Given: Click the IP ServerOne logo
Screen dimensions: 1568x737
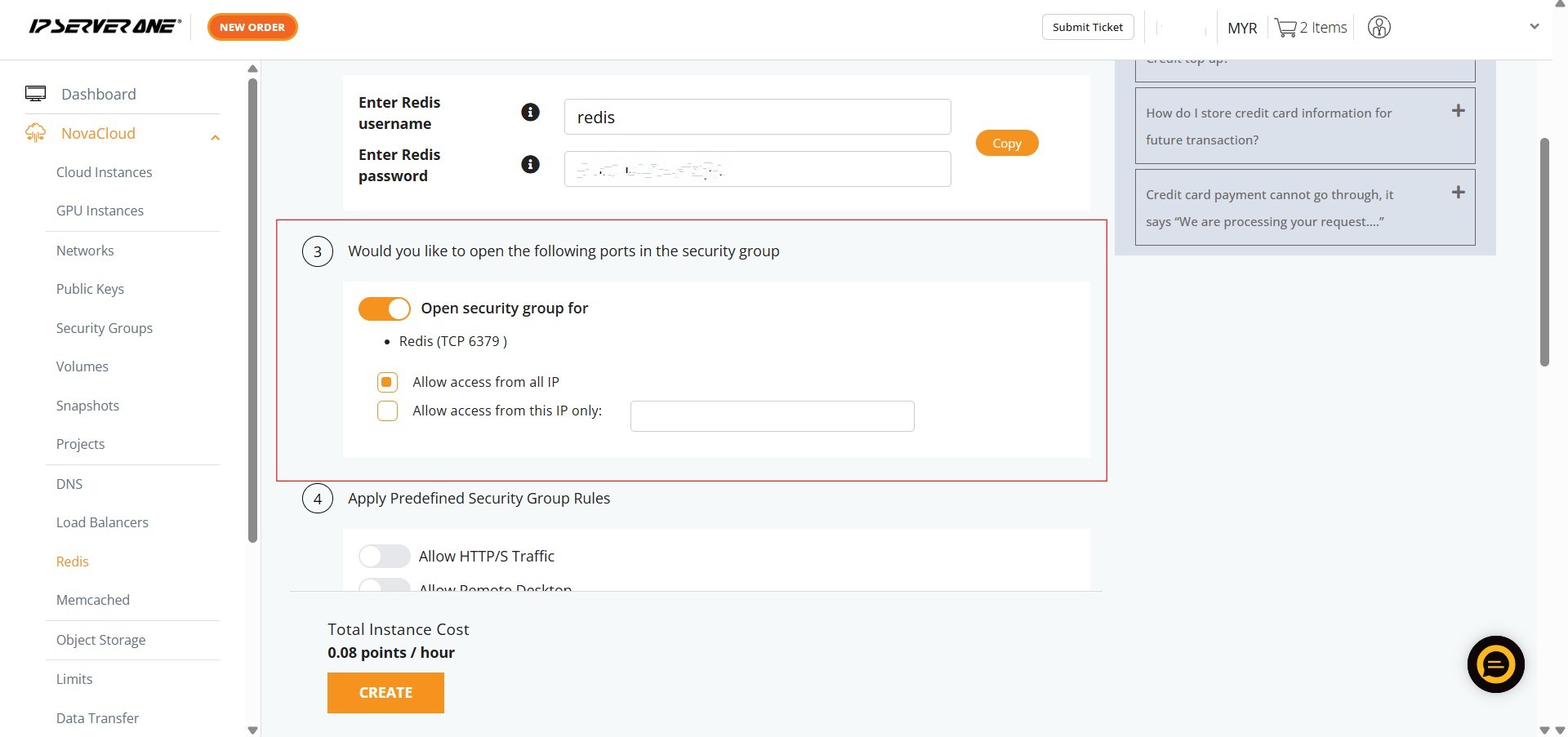Looking at the screenshot, I should pyautogui.click(x=105, y=26).
